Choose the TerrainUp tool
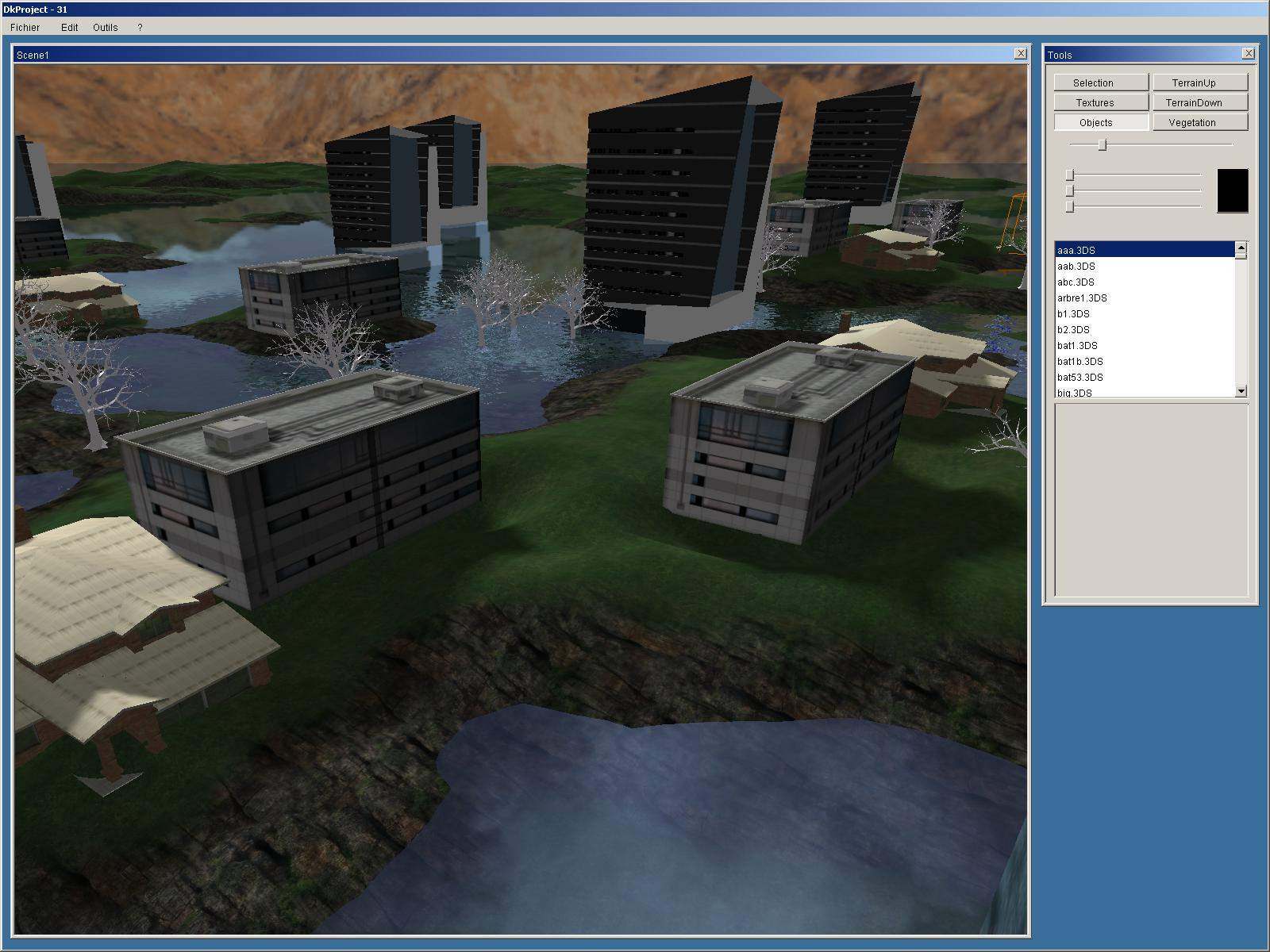 pyautogui.click(x=1199, y=83)
